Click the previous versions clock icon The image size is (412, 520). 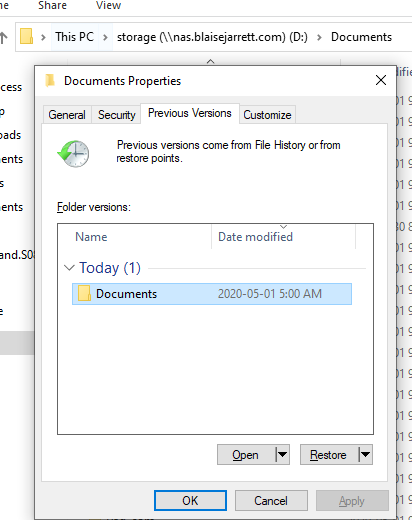point(74,154)
